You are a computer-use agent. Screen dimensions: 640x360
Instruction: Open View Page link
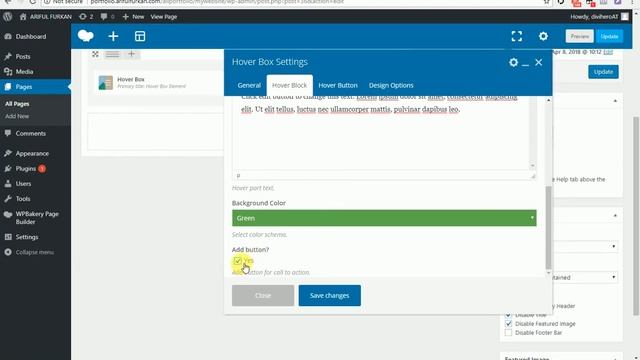(164, 17)
